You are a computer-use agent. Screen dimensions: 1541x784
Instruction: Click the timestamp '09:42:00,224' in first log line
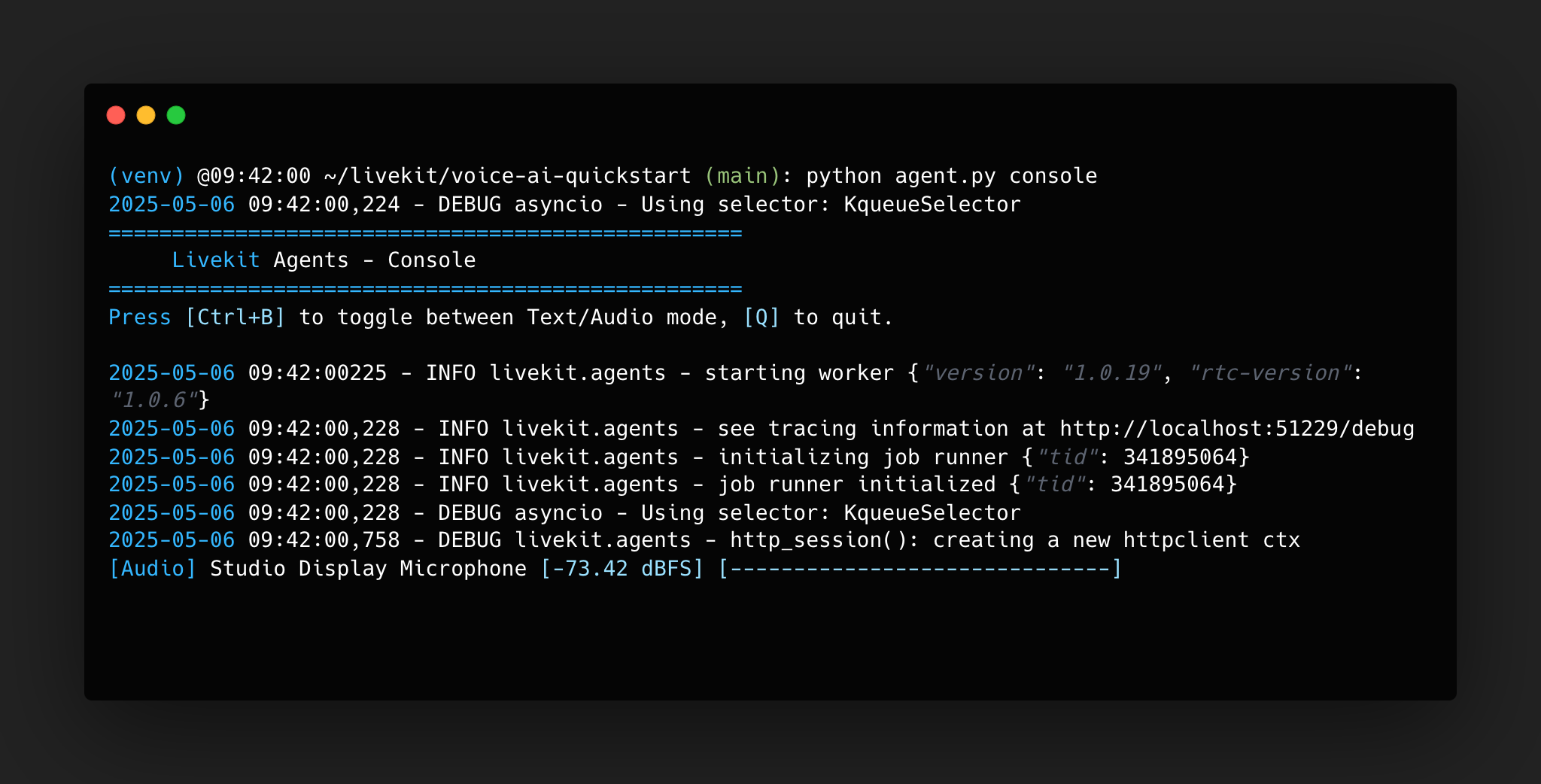coord(324,205)
